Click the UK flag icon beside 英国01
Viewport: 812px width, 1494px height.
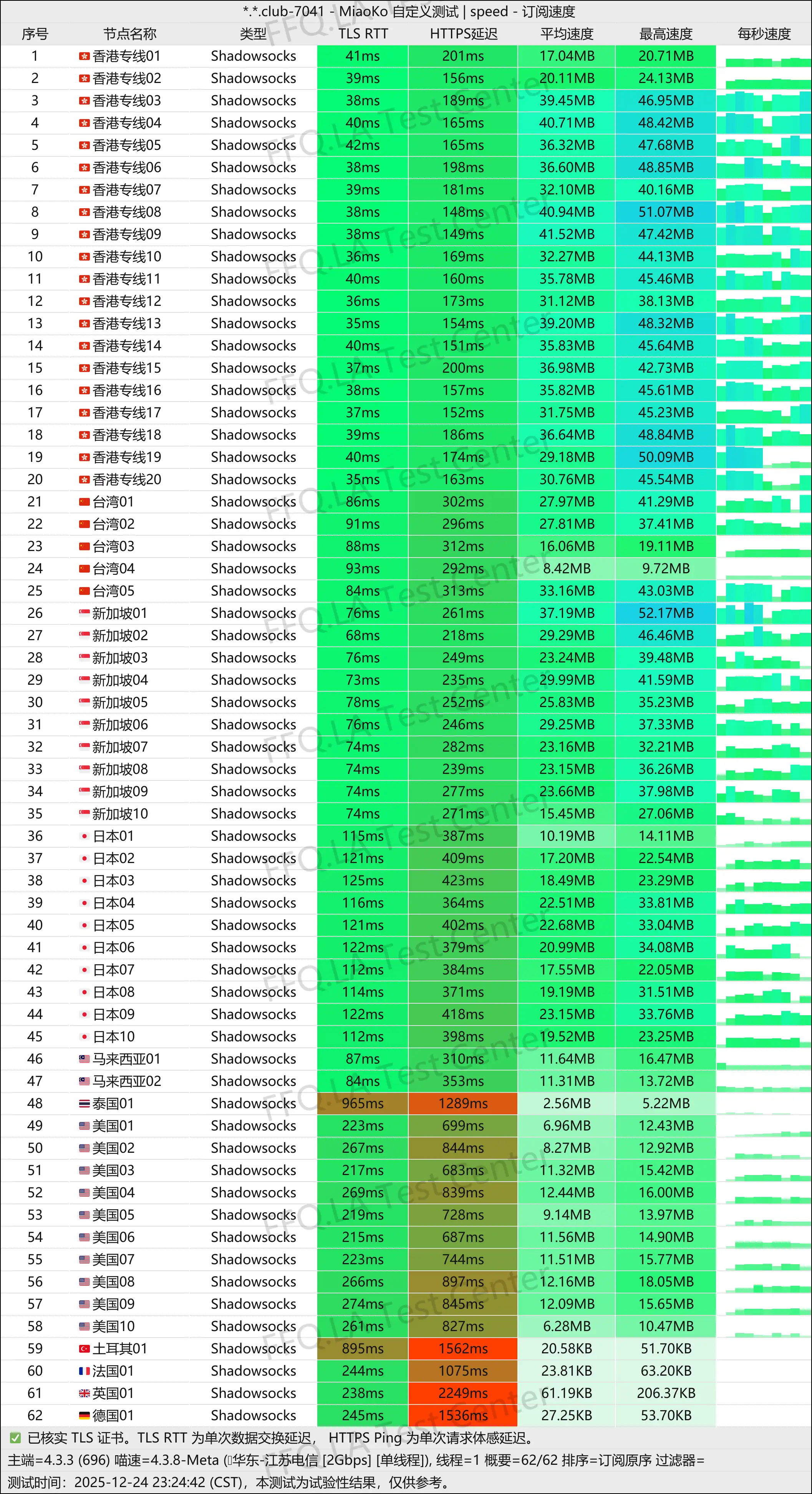coord(84,1393)
